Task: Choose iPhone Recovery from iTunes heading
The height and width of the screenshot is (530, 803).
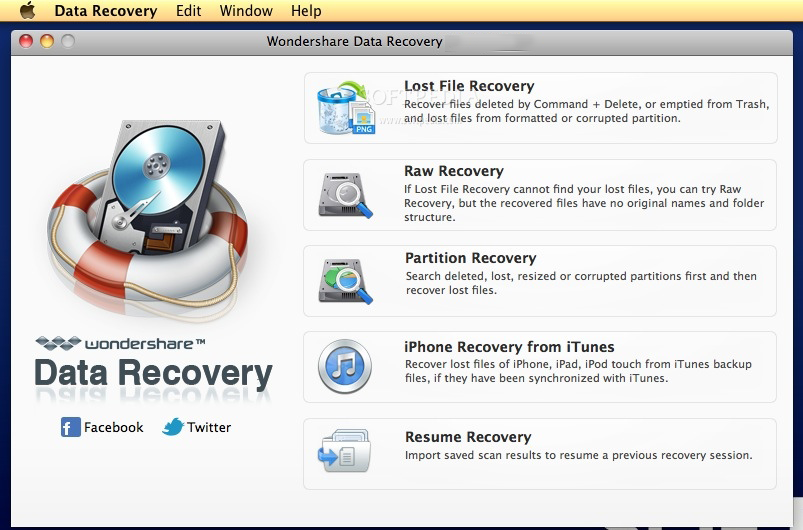Action: pos(509,347)
